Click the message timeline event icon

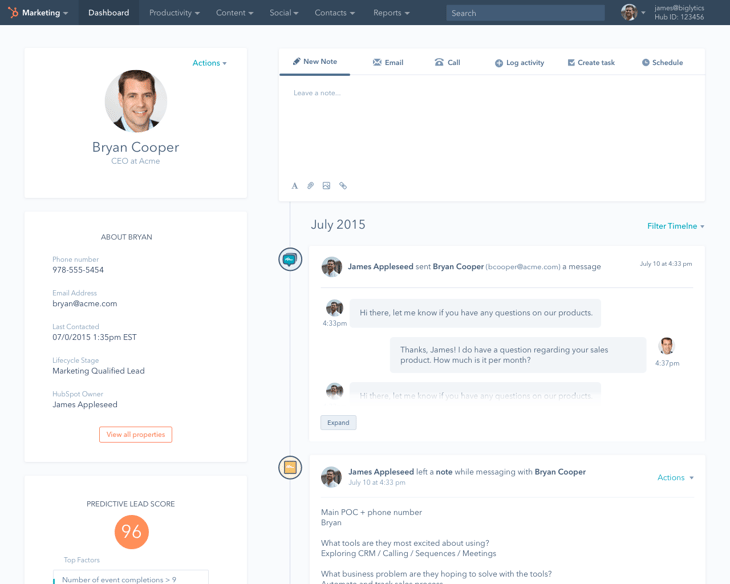(290, 260)
